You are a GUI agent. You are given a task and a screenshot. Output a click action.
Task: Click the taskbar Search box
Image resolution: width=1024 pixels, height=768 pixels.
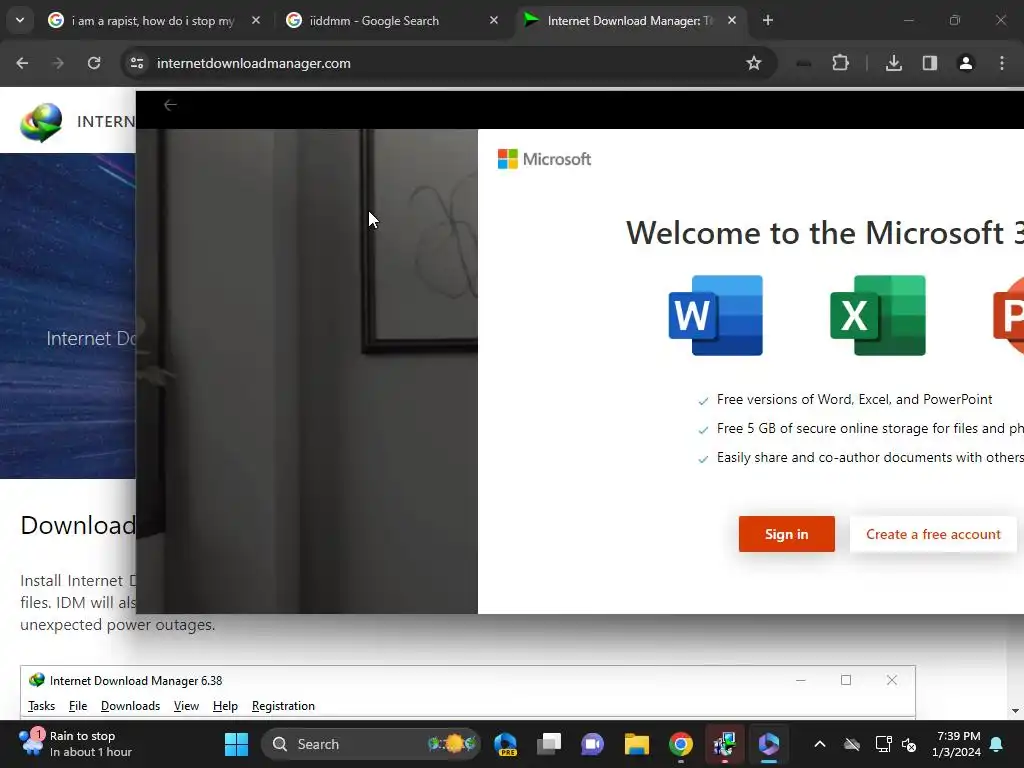[370, 744]
